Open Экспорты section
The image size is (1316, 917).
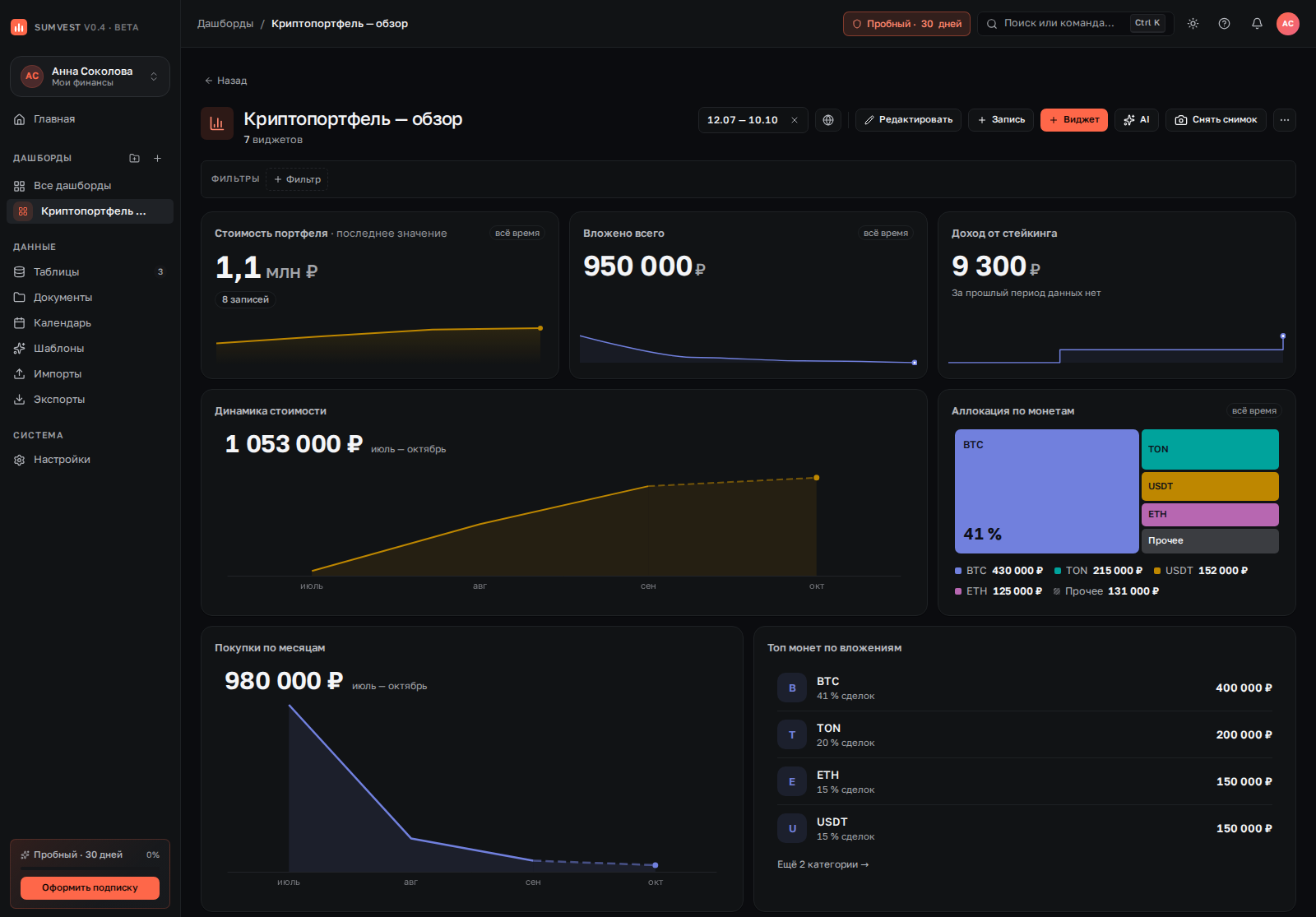pyautogui.click(x=90, y=400)
